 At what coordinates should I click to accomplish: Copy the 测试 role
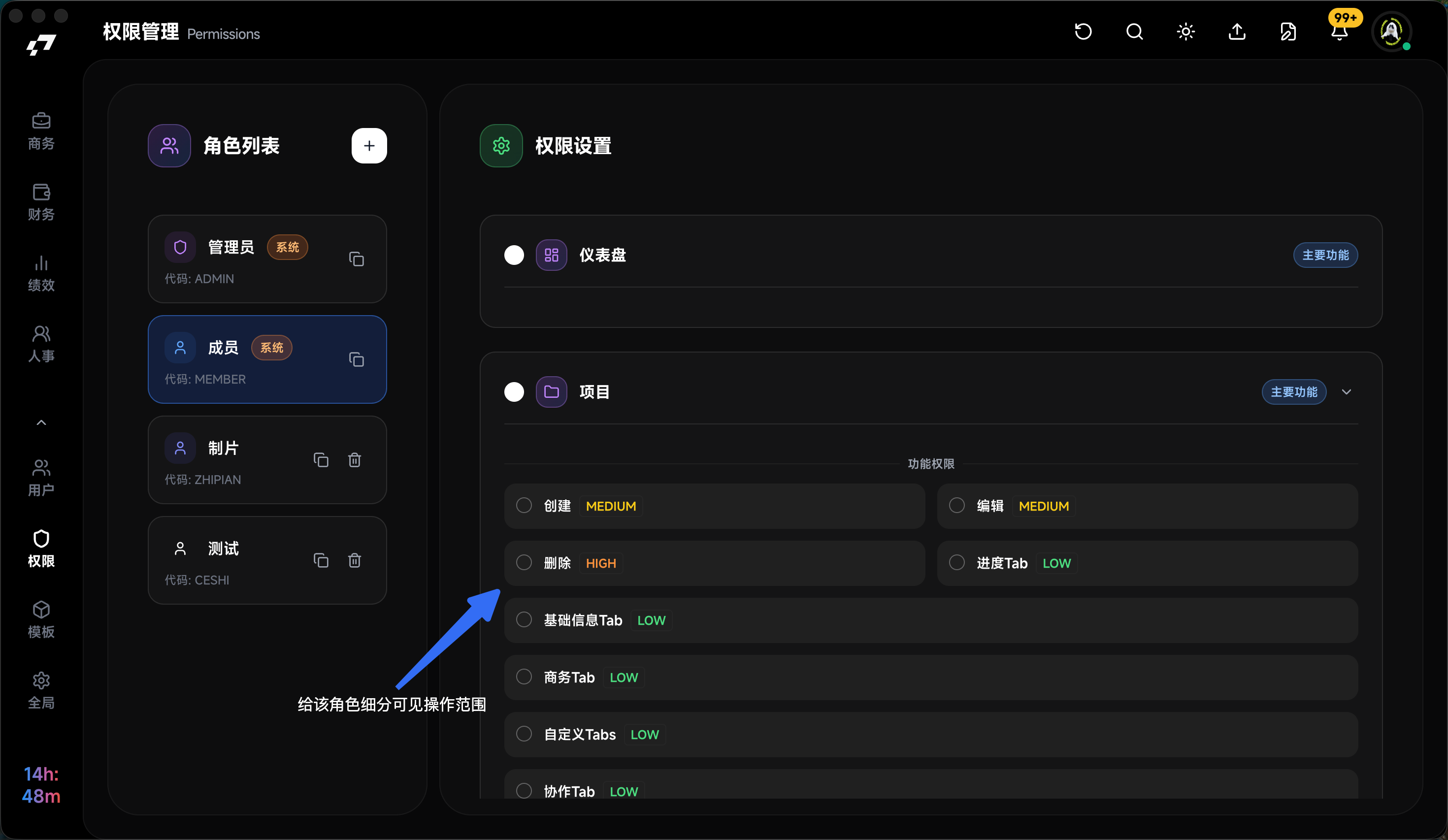[321, 560]
